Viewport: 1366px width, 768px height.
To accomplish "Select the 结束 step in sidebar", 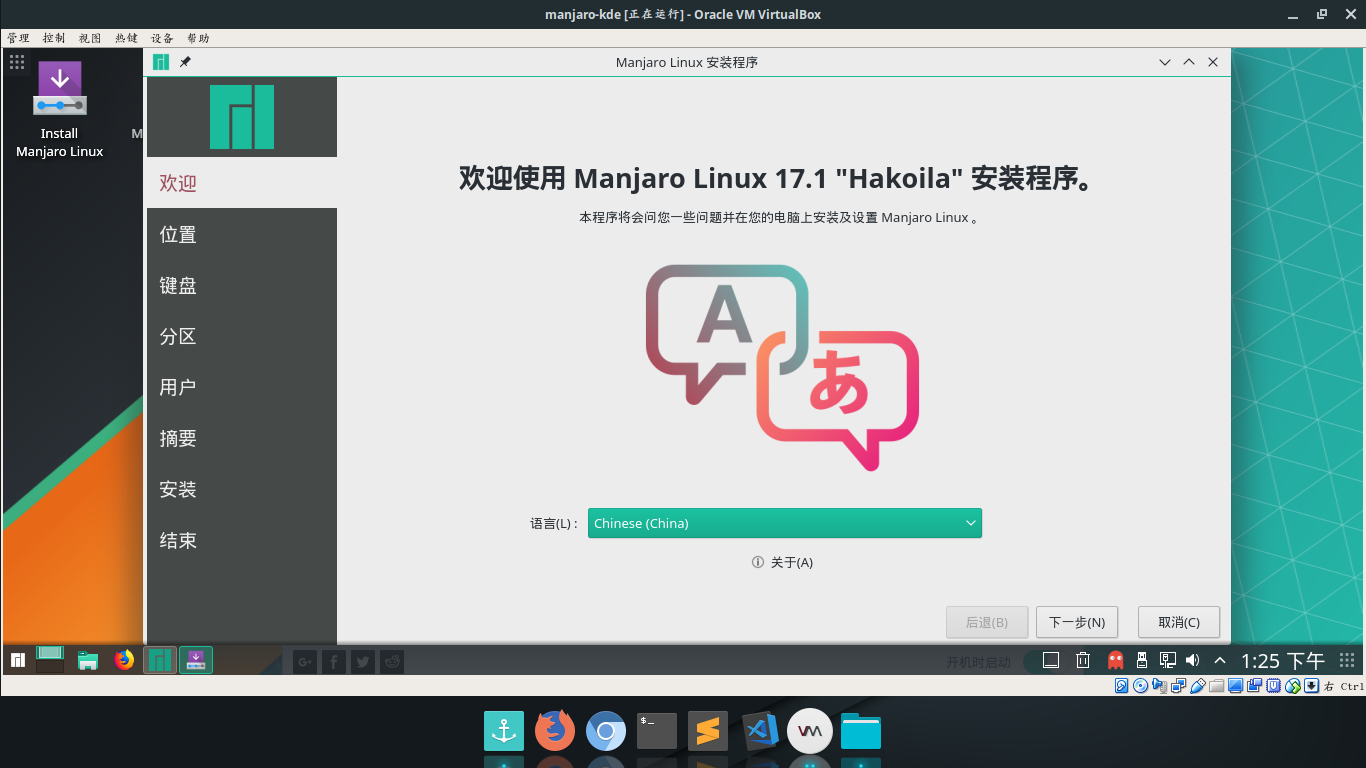I will (x=242, y=540).
